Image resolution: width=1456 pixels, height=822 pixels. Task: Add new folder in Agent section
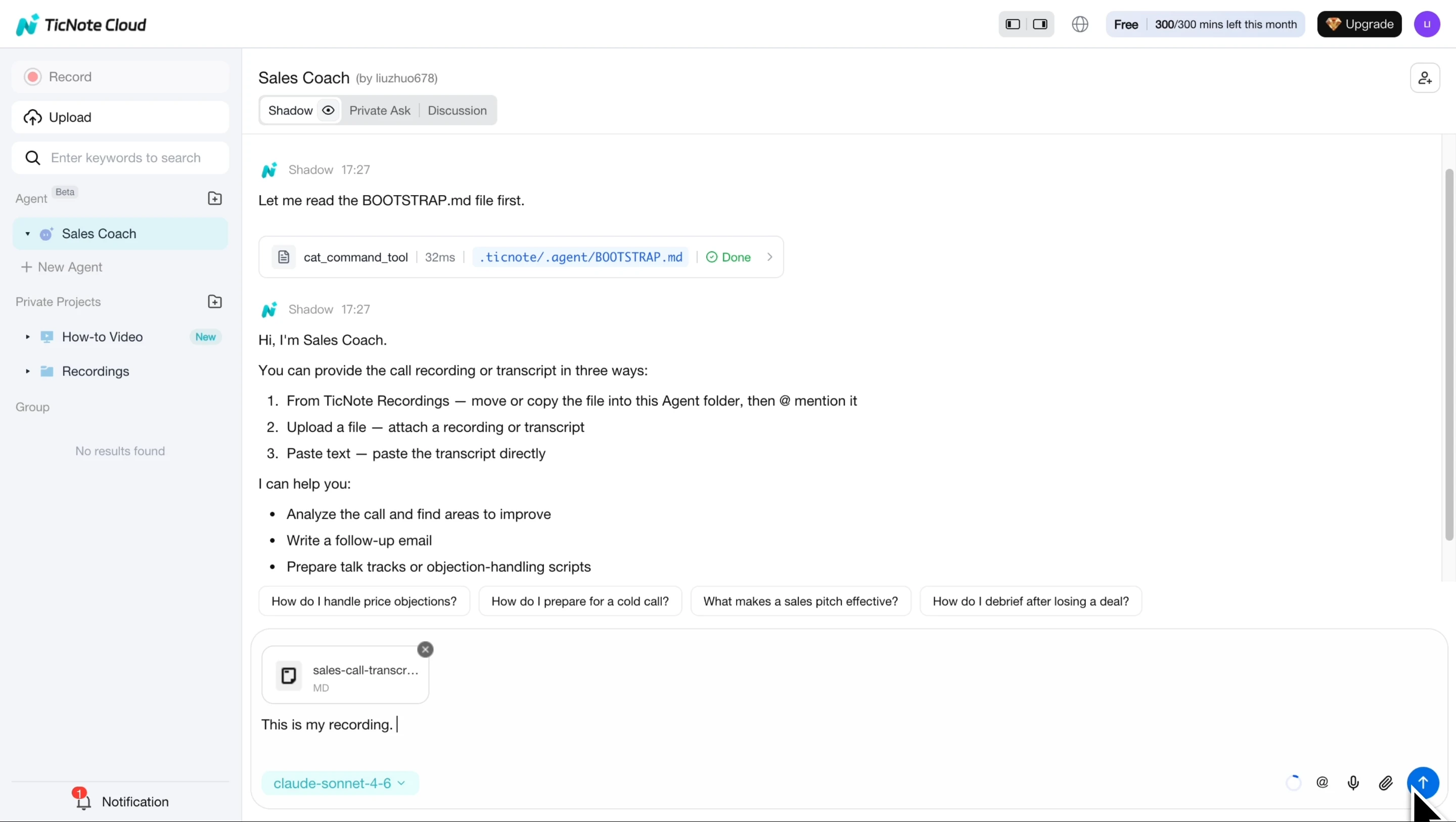[x=215, y=199]
